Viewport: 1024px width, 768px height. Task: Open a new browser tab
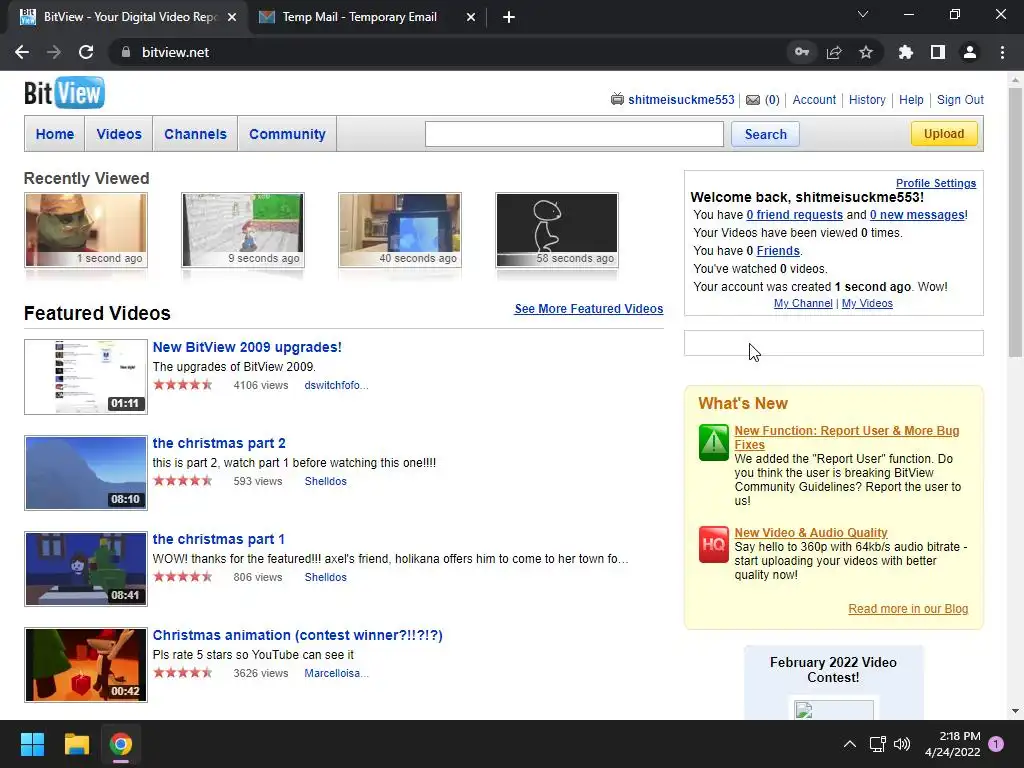pos(509,17)
